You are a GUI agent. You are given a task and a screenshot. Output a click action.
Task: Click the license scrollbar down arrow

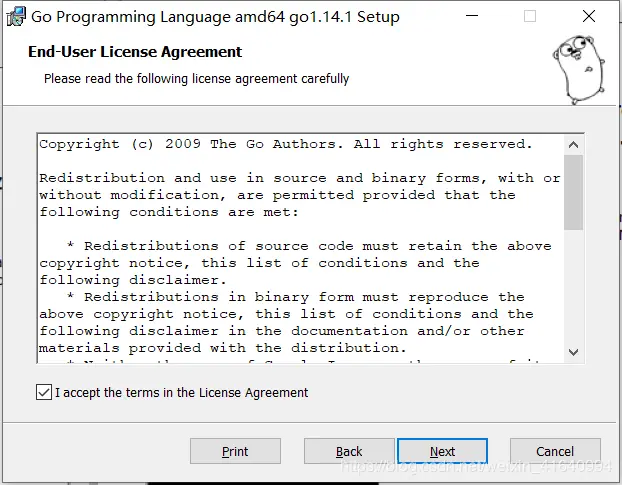pyautogui.click(x=573, y=352)
